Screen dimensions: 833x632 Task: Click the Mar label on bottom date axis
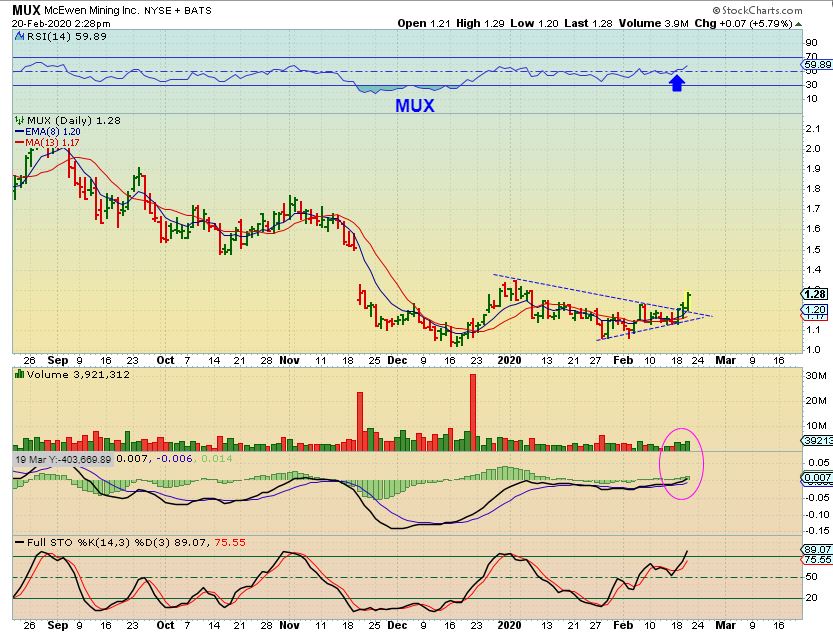[725, 625]
